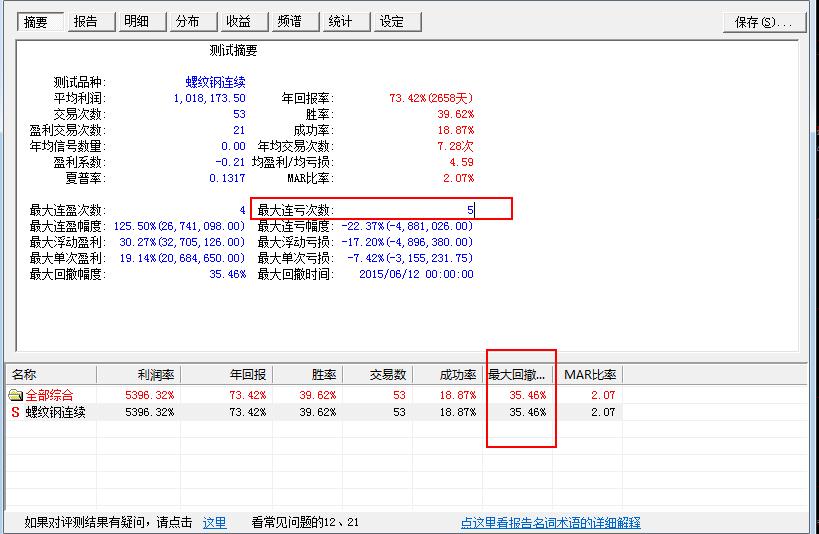The image size is (819, 534).
Task: Sort by the 年回报 column header
Action: (227, 375)
